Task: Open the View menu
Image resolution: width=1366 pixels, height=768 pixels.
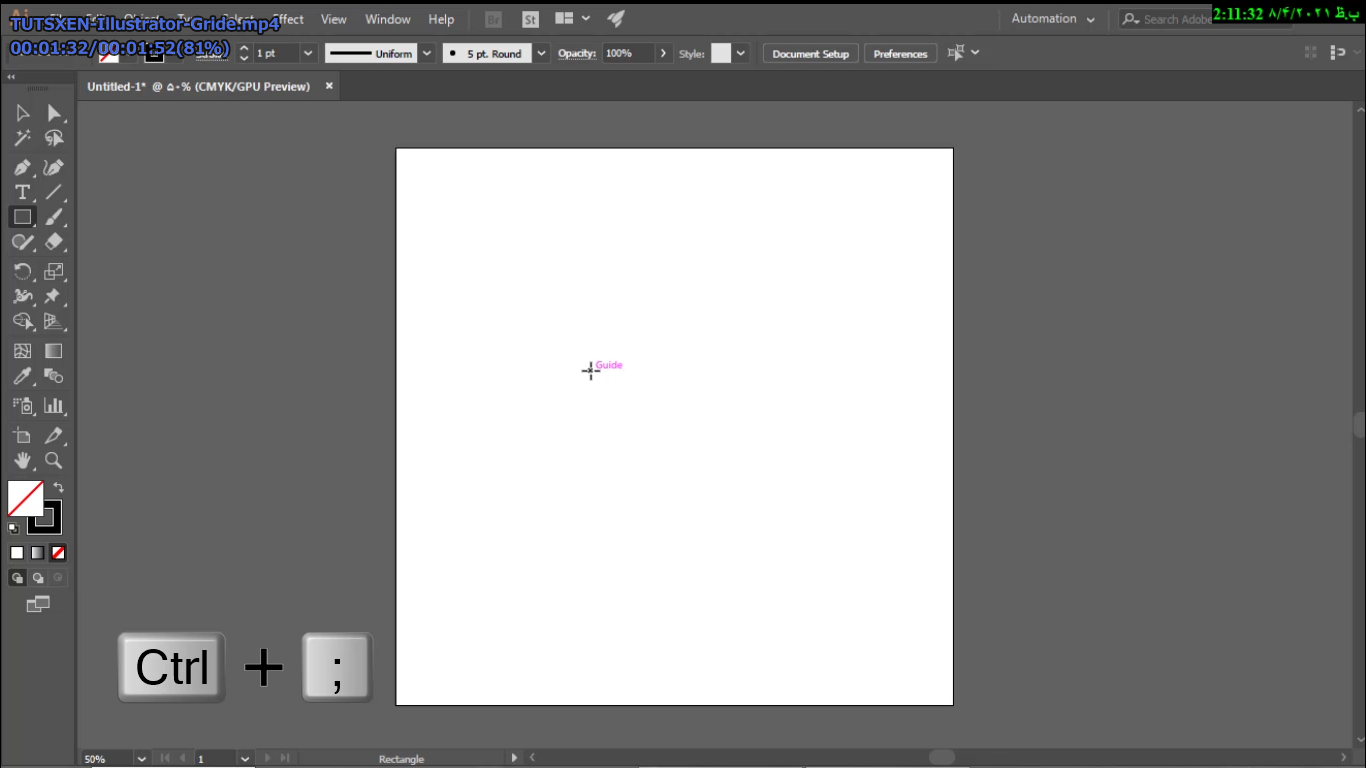Action: coord(334,19)
